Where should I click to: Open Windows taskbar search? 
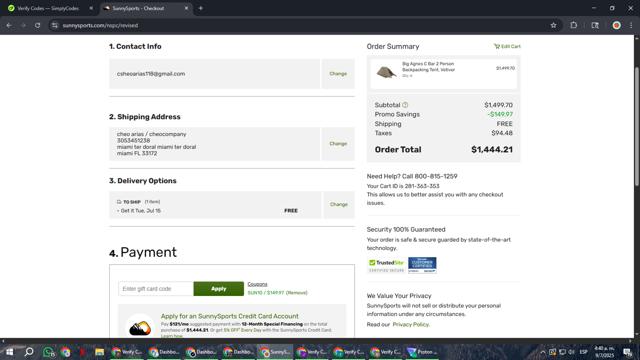[29, 352]
